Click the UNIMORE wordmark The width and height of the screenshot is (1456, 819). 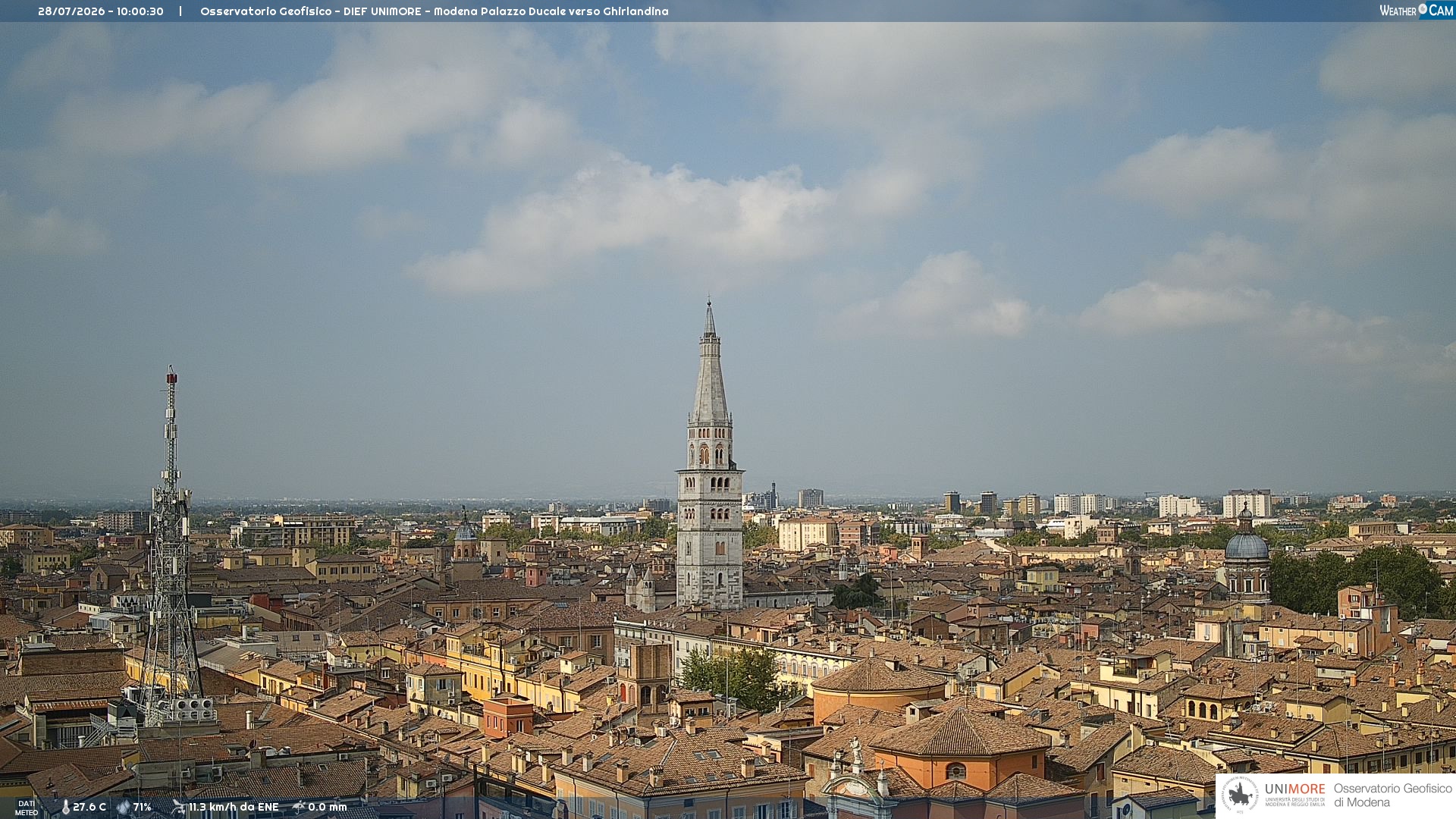click(1295, 789)
